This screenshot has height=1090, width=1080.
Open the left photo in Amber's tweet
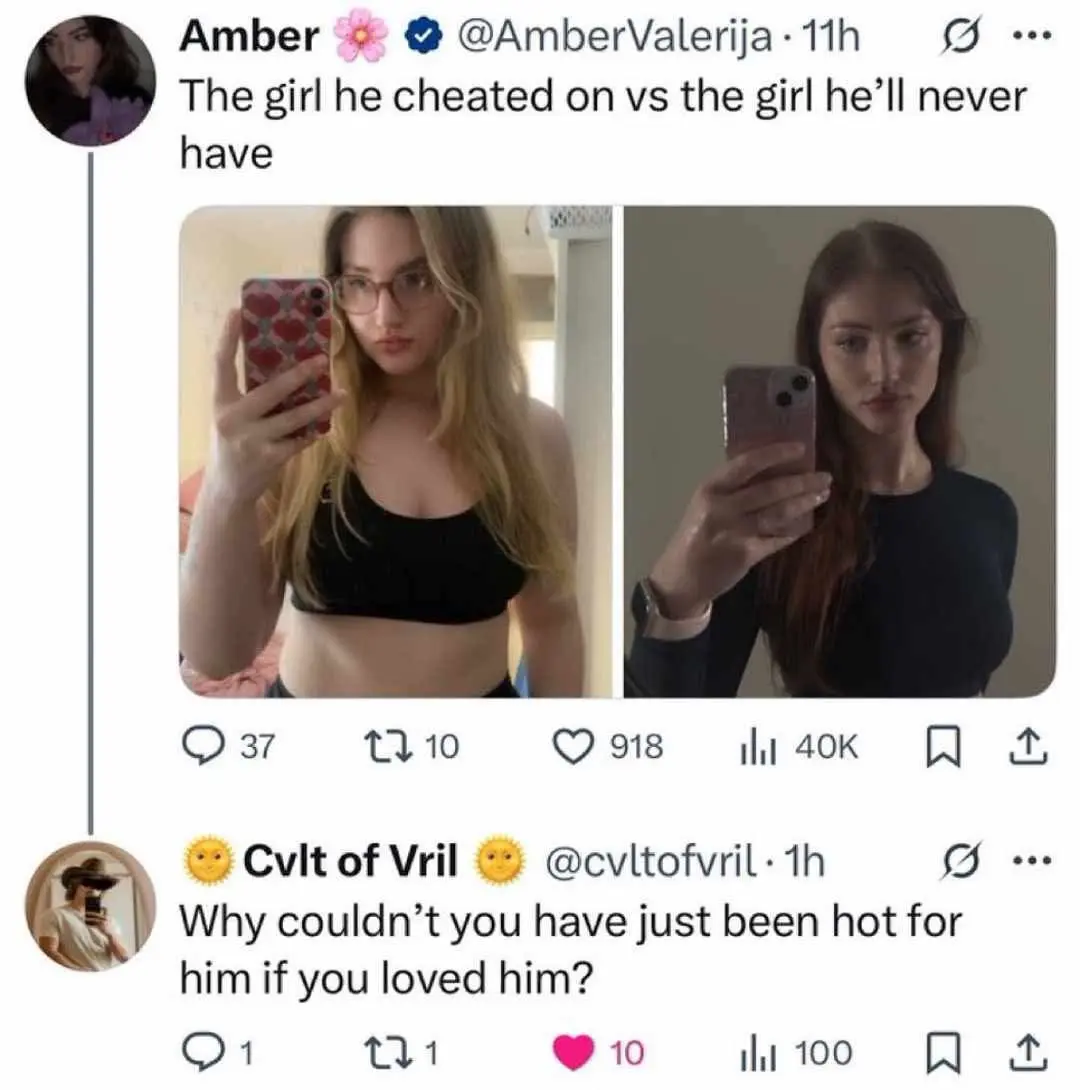tap(396, 451)
